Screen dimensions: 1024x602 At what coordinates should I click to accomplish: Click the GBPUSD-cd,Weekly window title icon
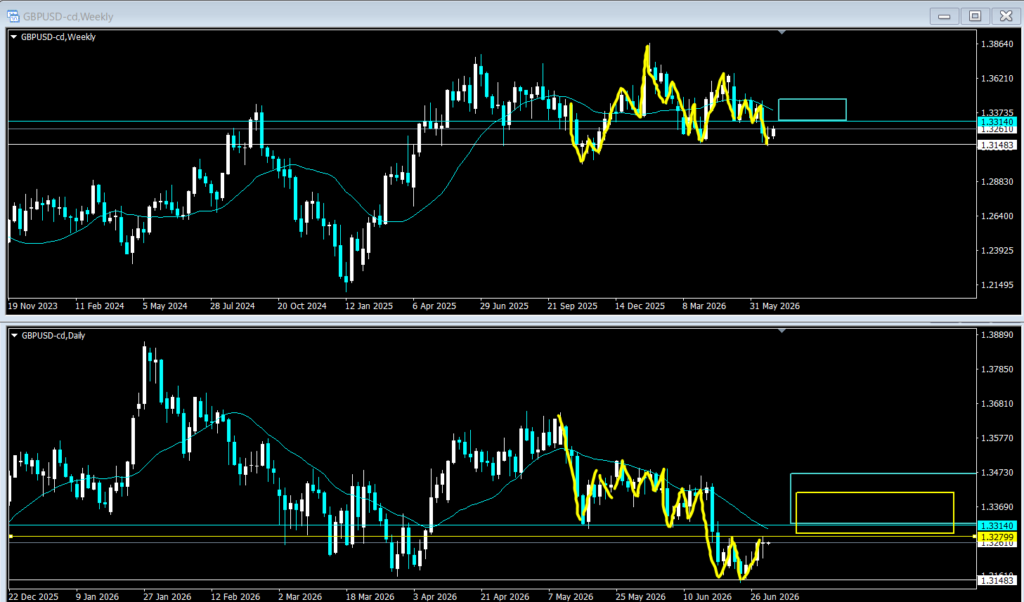click(13, 16)
